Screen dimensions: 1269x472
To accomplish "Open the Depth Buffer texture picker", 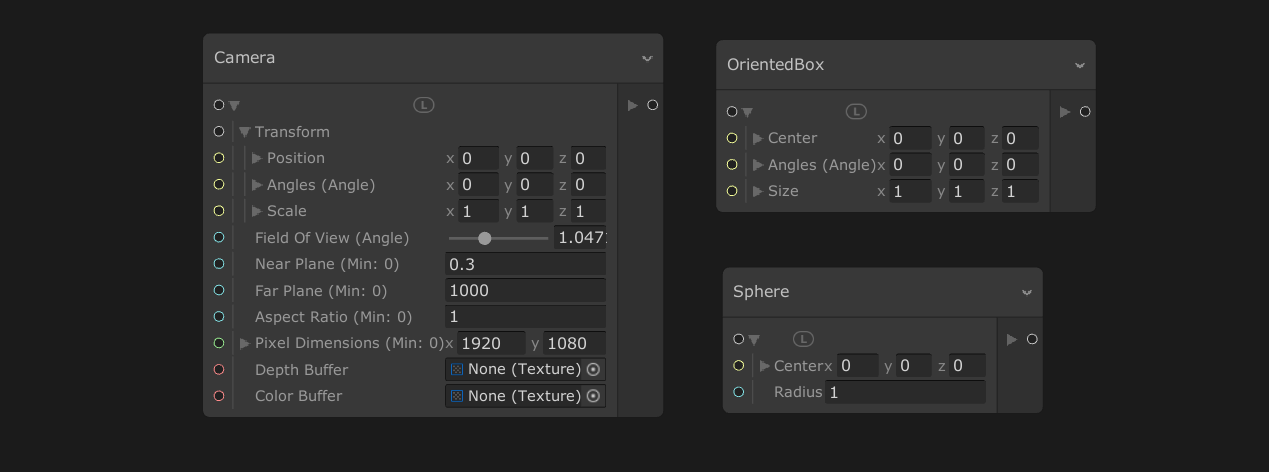I will coord(593,370).
